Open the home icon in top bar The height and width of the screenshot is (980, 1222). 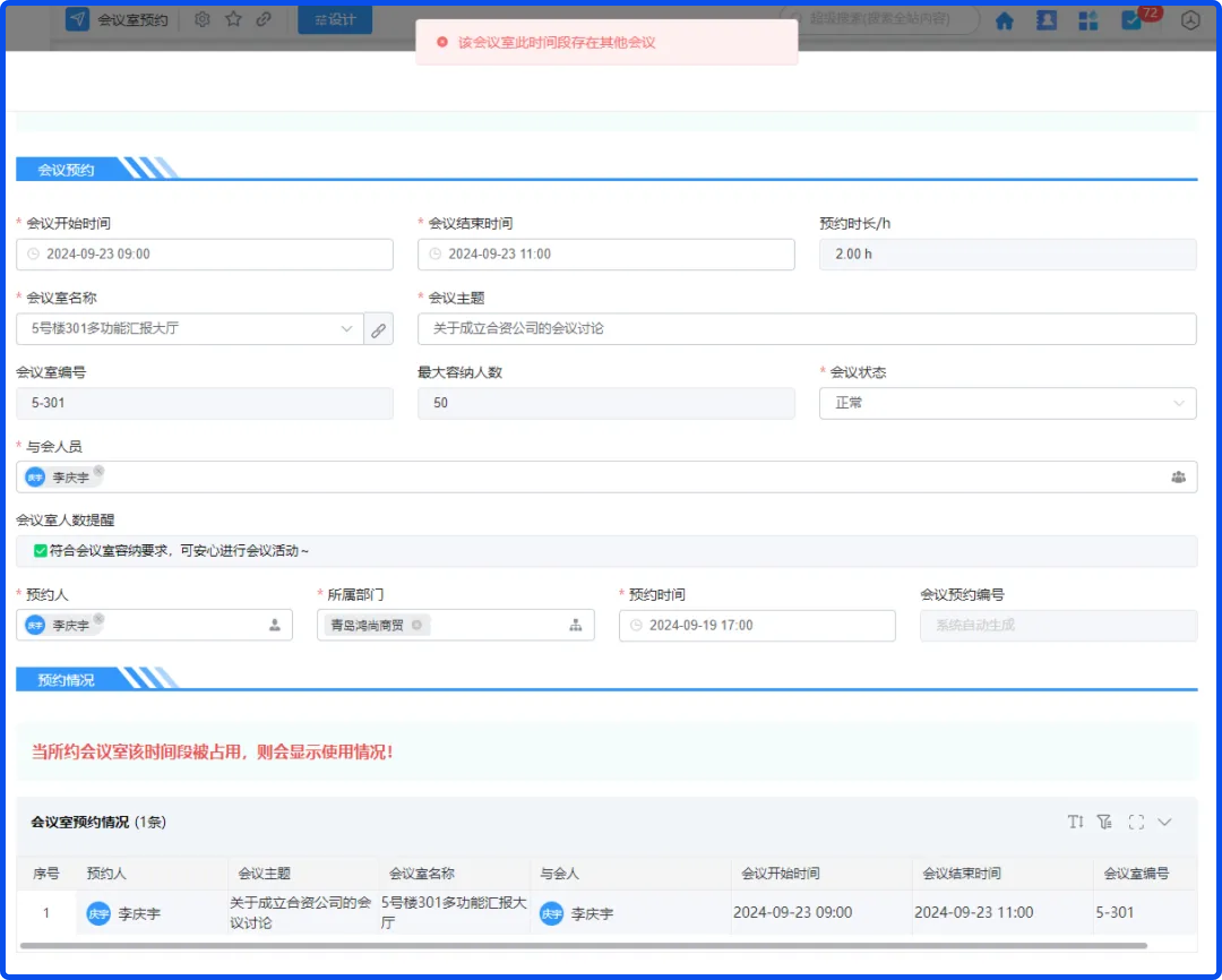(x=1004, y=21)
